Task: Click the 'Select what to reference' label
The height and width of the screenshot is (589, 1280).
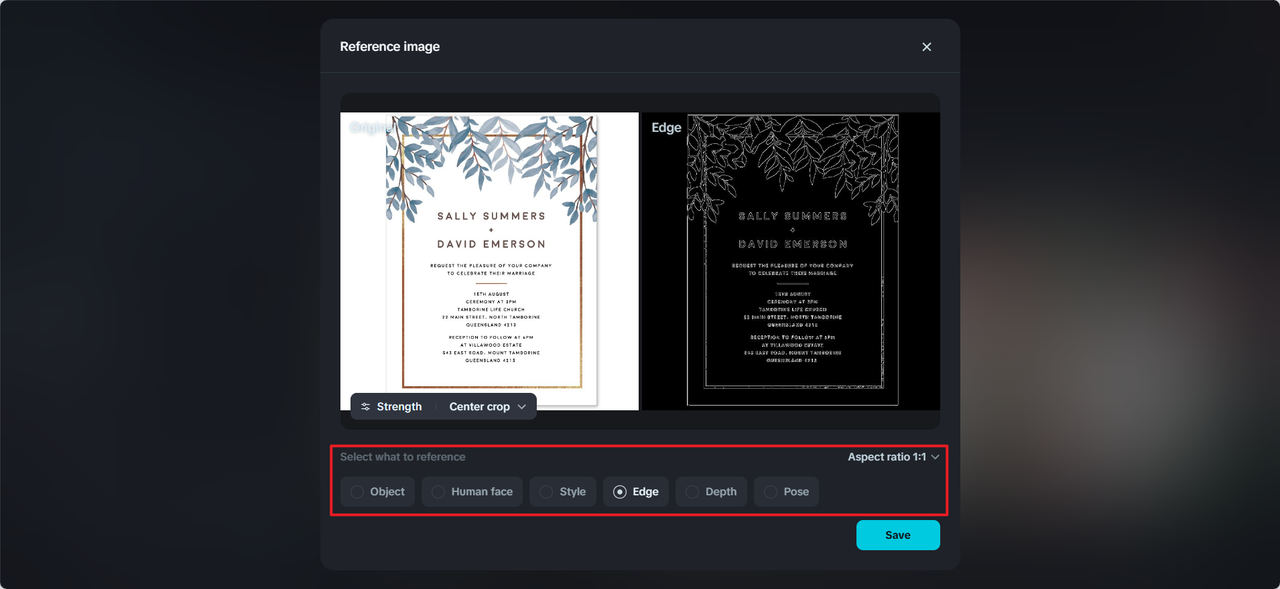Action: point(403,457)
